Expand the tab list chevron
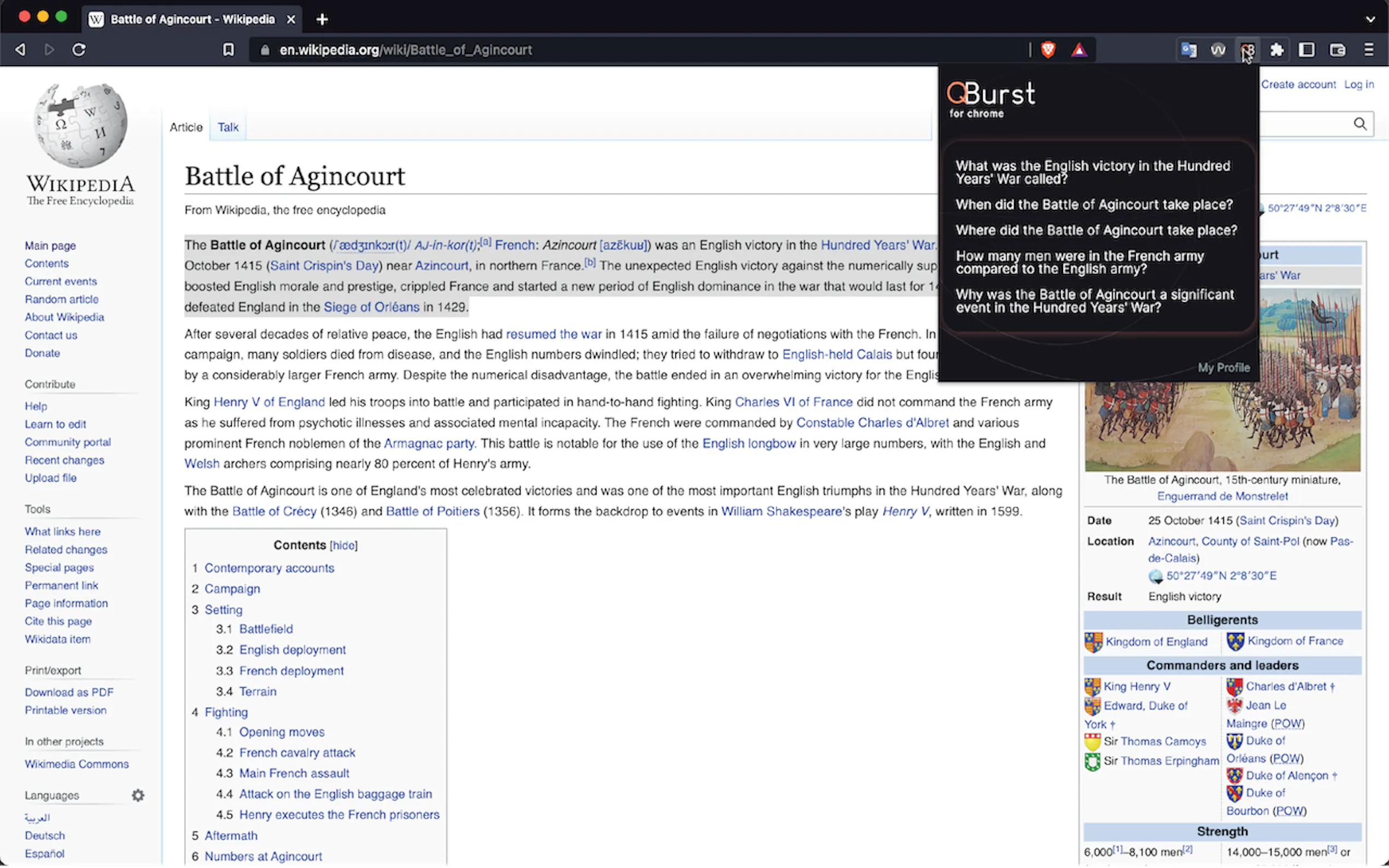 pyautogui.click(x=1370, y=19)
